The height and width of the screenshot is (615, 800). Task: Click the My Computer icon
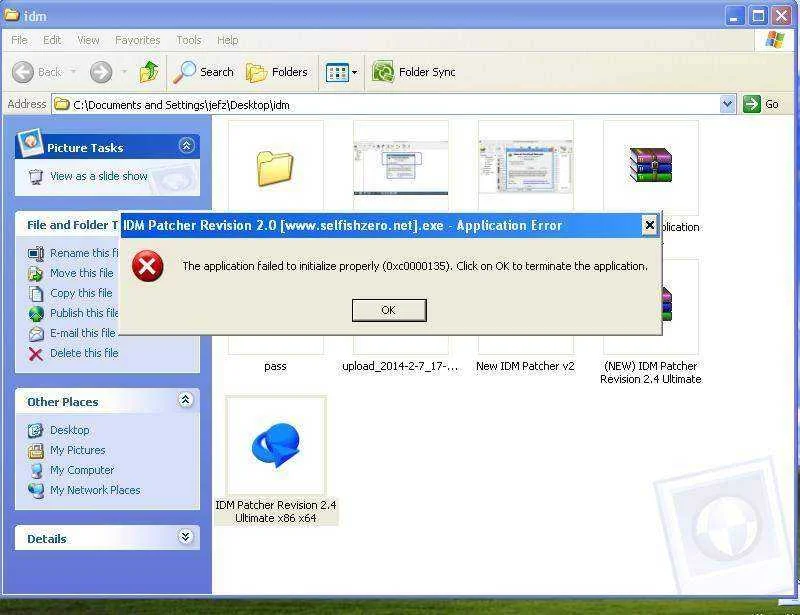coord(36,470)
